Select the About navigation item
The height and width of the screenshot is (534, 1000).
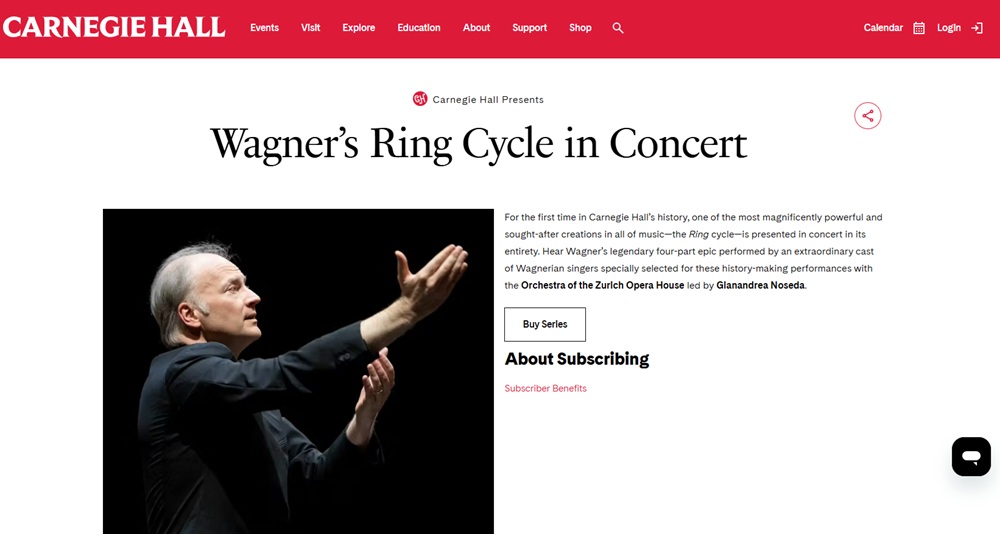476,28
